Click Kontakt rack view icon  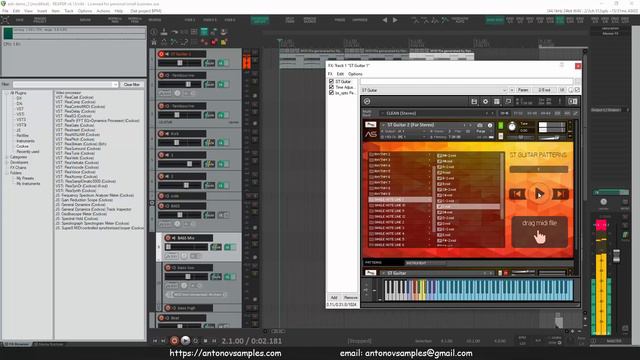coord(497,101)
